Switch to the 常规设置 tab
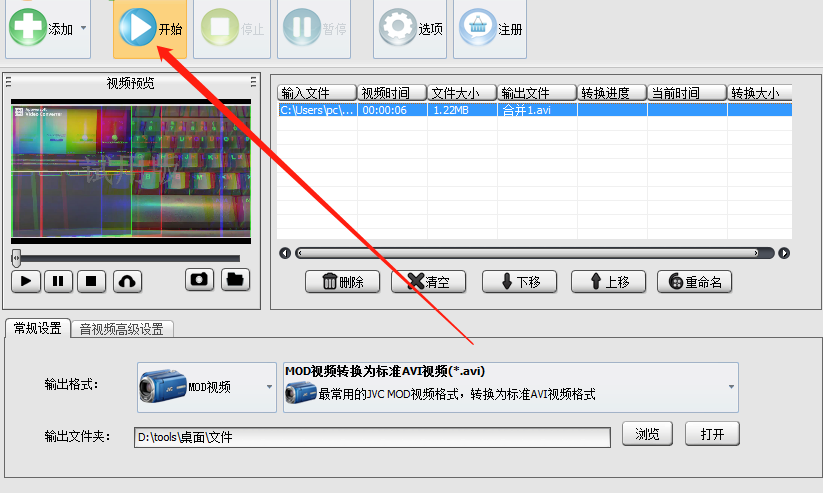823x493 pixels. tap(38, 328)
